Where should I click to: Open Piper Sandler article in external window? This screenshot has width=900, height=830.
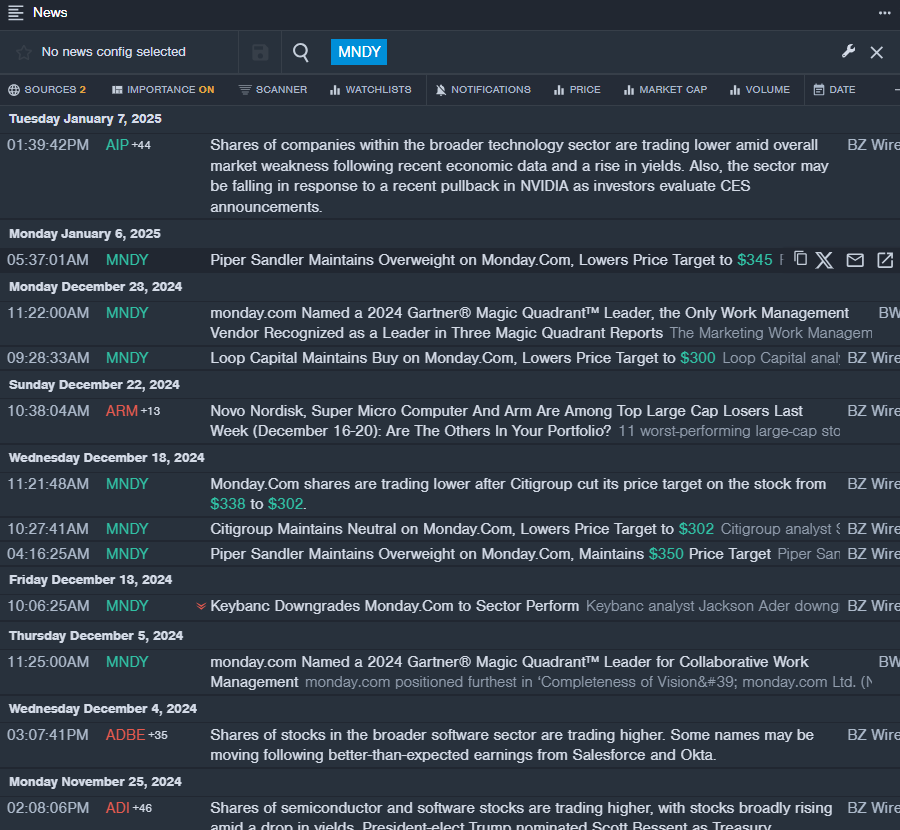[885, 260]
